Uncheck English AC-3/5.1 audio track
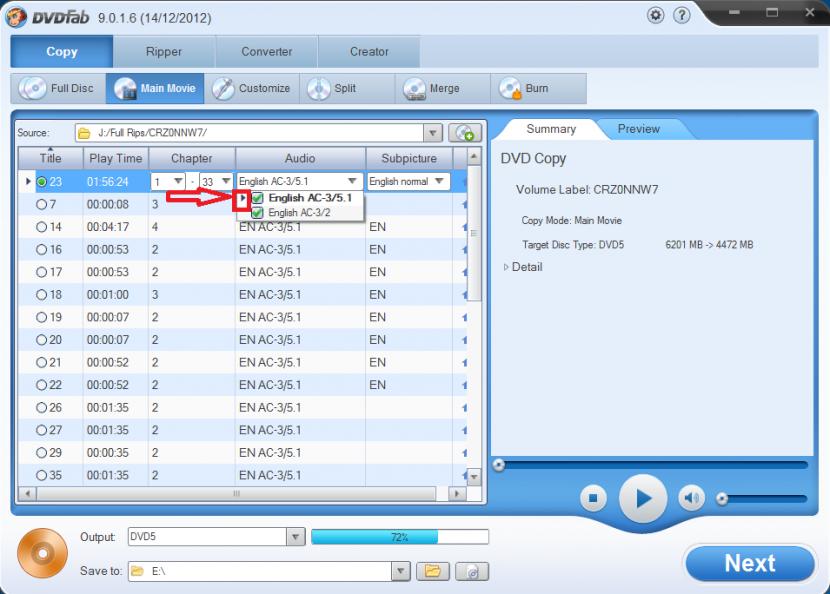The width and height of the screenshot is (830, 594). 258,199
